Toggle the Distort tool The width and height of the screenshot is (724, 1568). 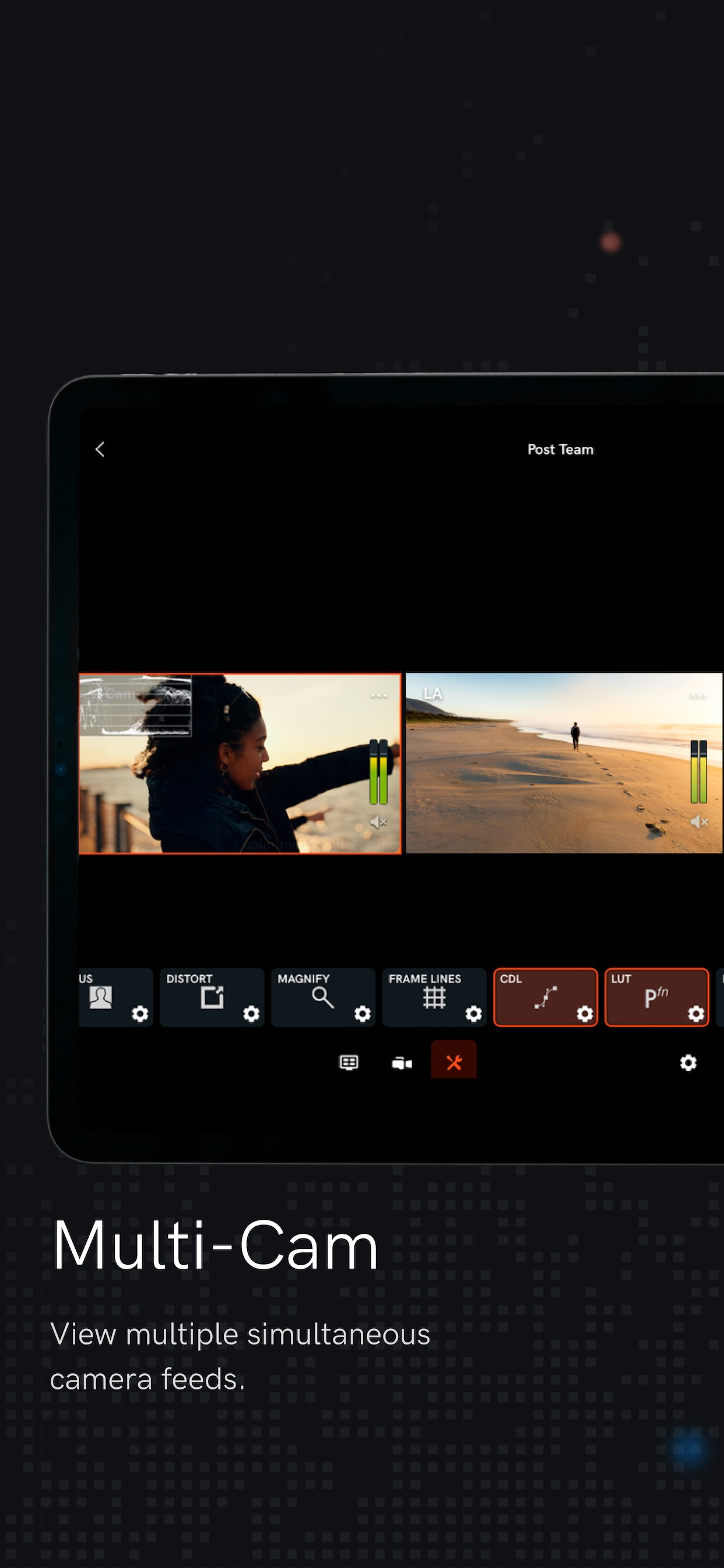(212, 997)
